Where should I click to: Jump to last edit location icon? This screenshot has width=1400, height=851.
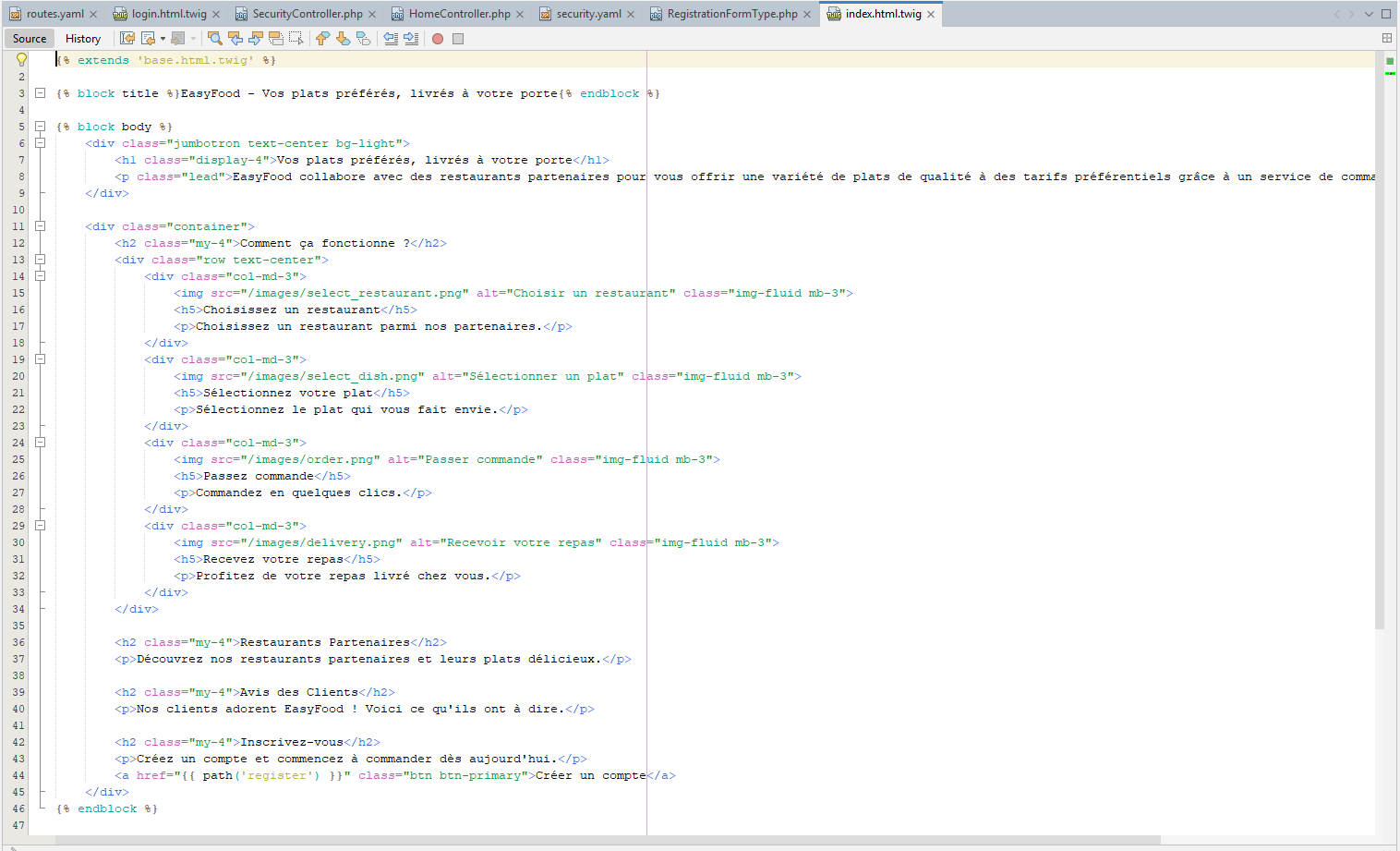(x=127, y=38)
